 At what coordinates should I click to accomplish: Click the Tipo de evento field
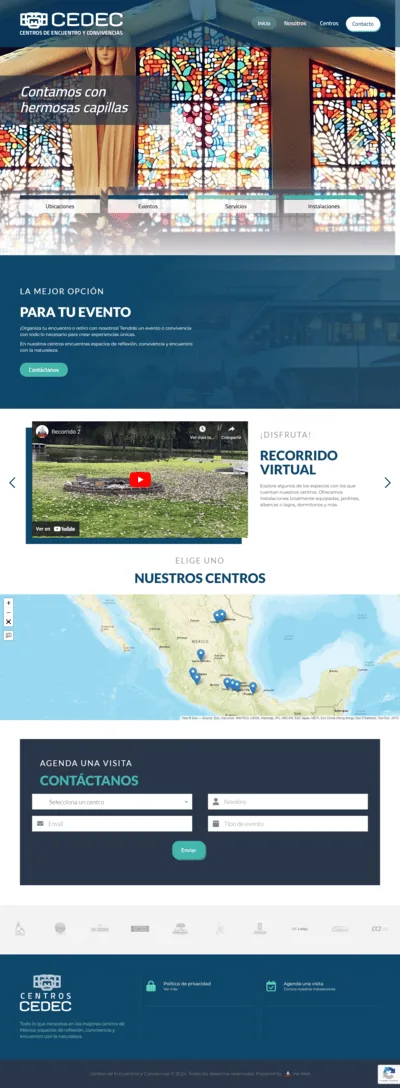click(288, 824)
